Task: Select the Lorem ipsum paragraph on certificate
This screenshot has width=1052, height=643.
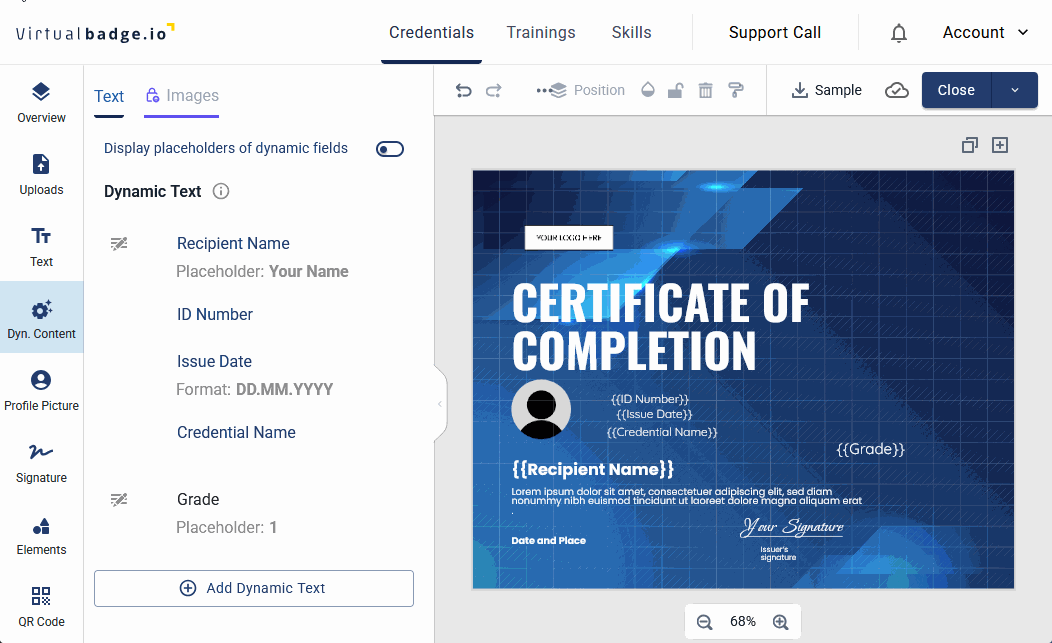Action: pyautogui.click(x=686, y=496)
